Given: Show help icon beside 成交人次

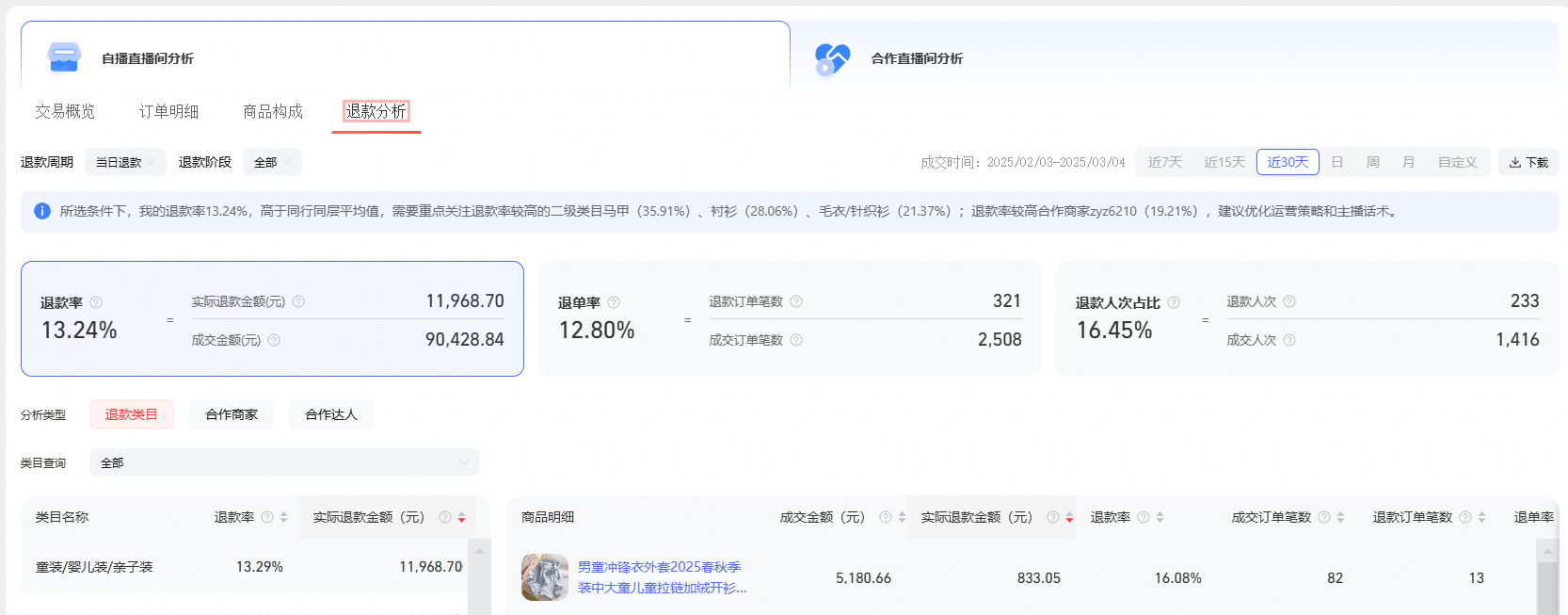Looking at the screenshot, I should click(x=1289, y=340).
